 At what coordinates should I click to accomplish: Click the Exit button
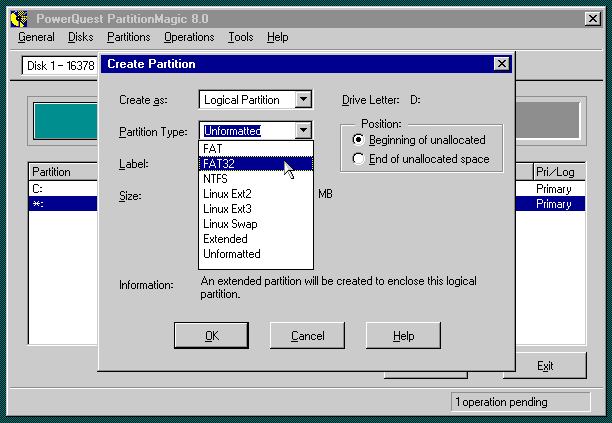544,366
